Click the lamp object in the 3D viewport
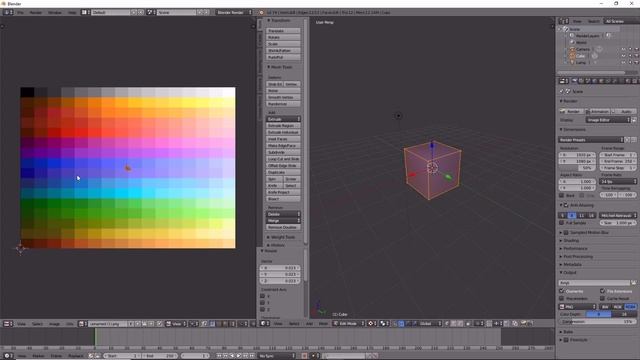The height and width of the screenshot is (360, 640). tap(398, 116)
